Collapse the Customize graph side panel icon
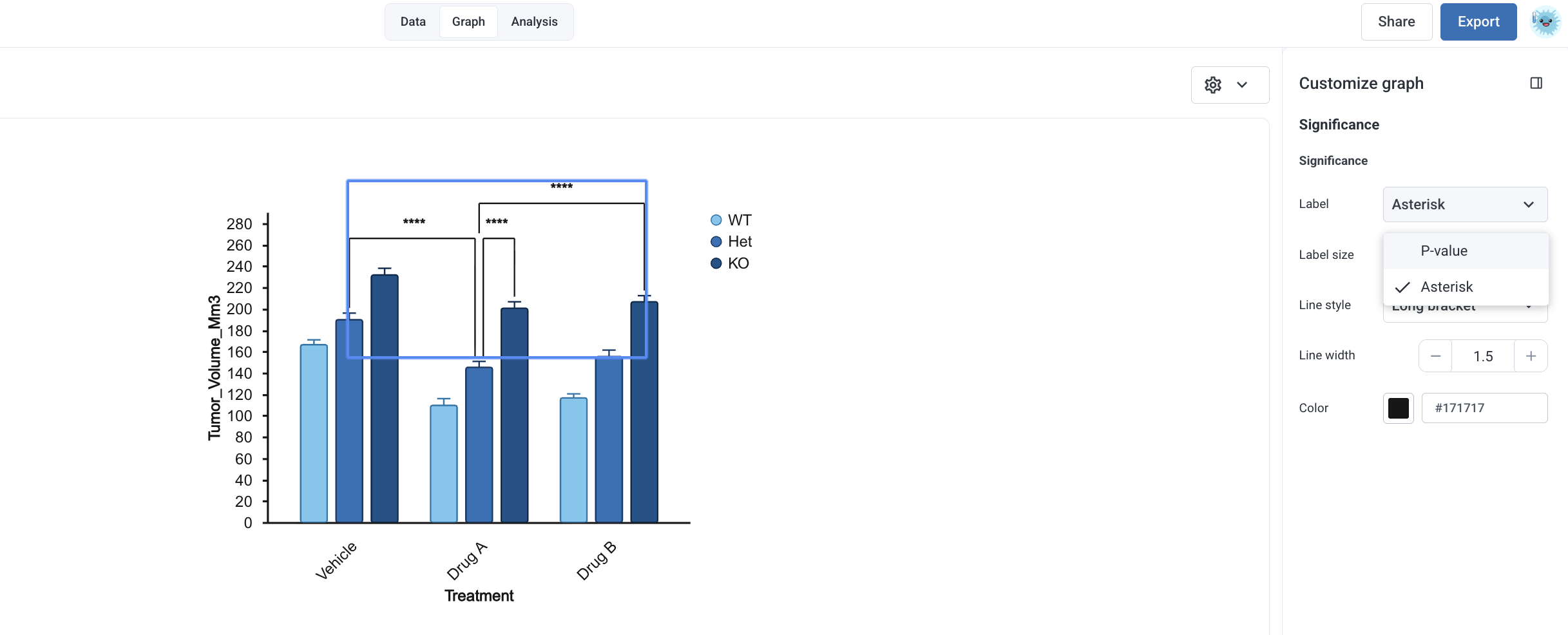Screen dimensions: 1568x635 (1536, 83)
